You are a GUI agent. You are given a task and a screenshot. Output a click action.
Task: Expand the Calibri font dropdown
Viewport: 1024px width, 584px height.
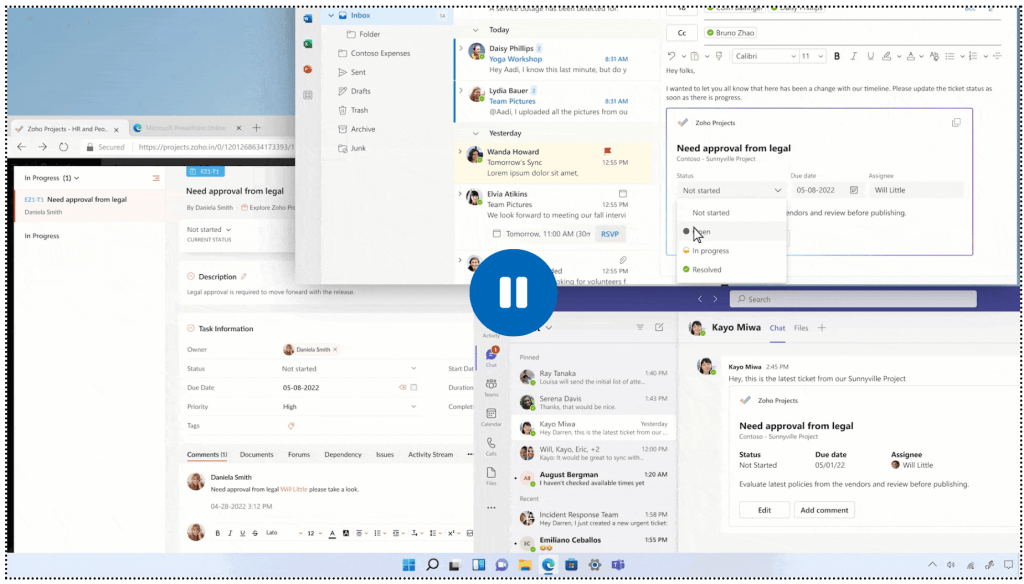pyautogui.click(x=789, y=56)
